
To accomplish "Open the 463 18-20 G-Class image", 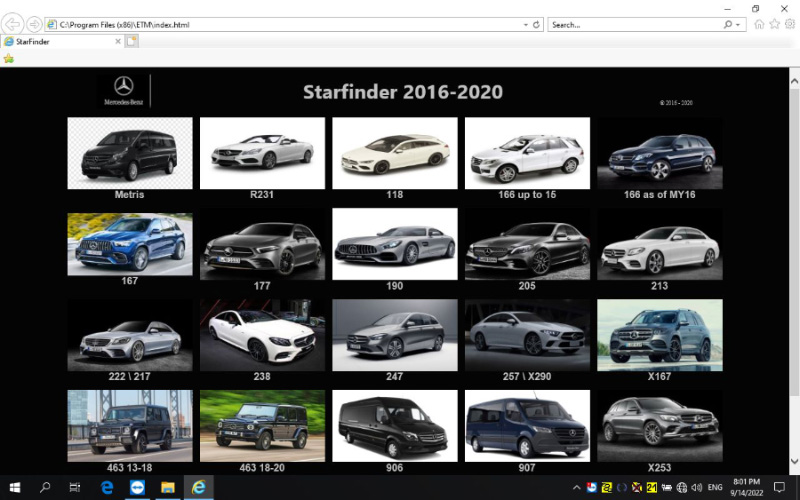I will point(262,426).
